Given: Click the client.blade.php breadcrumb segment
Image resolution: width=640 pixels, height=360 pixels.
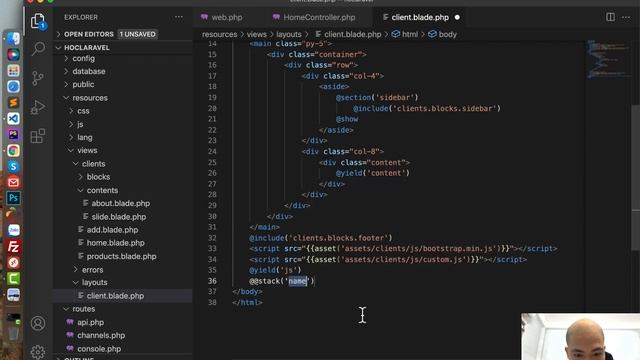Looking at the screenshot, I should pyautogui.click(x=348, y=34).
